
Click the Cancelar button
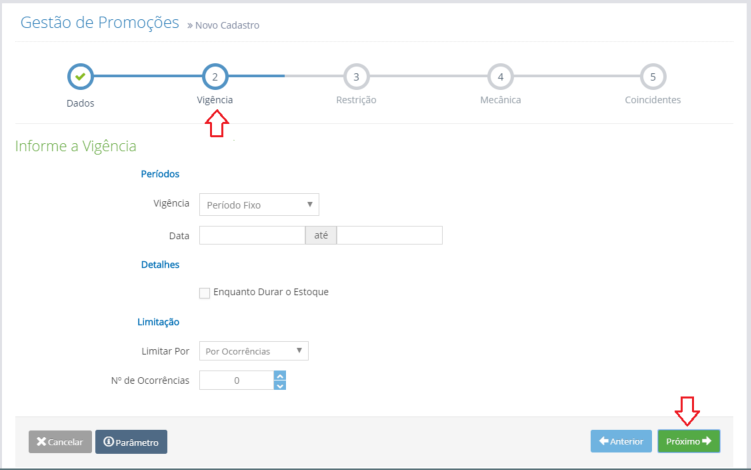coord(60,442)
